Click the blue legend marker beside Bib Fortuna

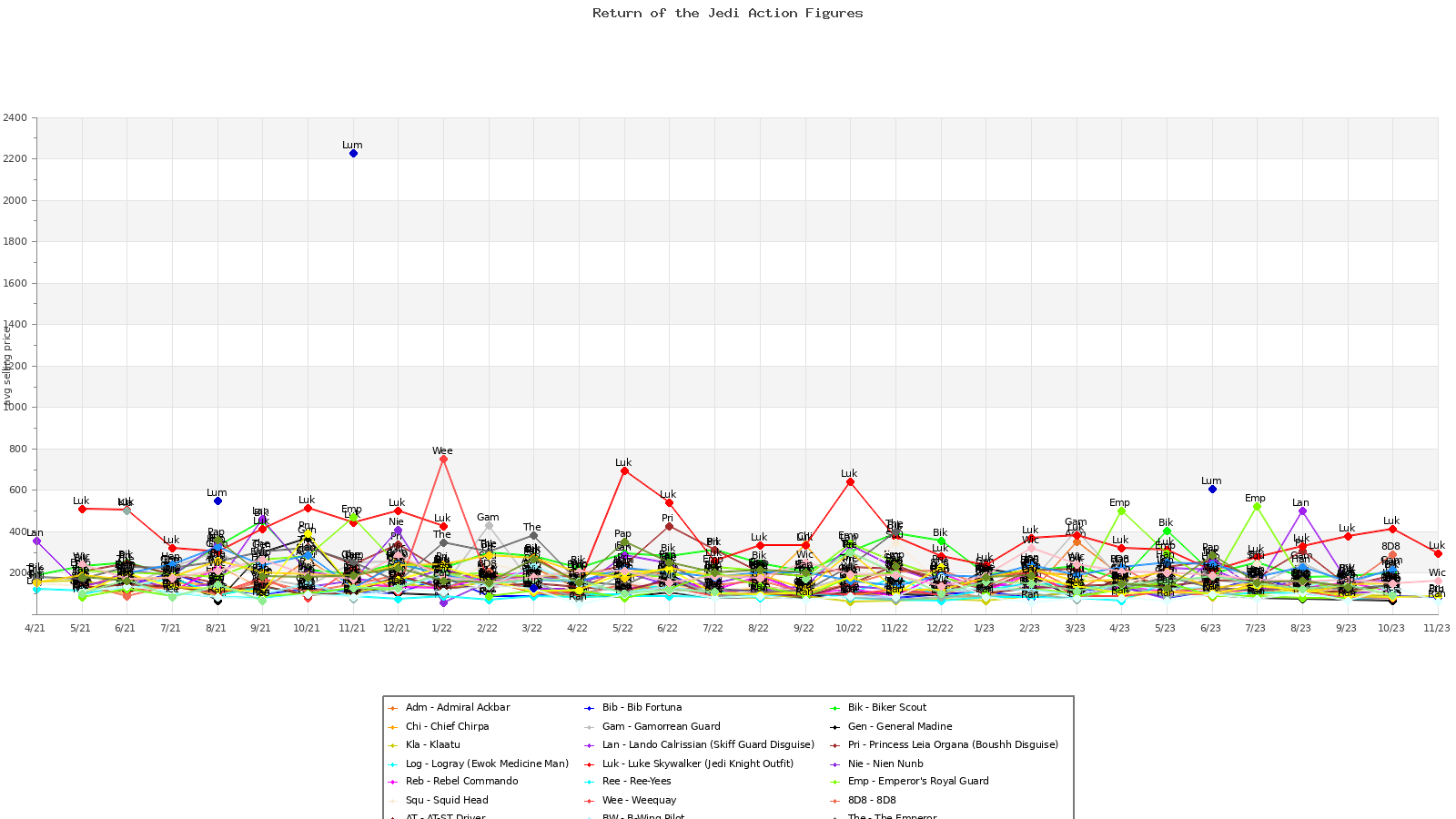point(589,708)
